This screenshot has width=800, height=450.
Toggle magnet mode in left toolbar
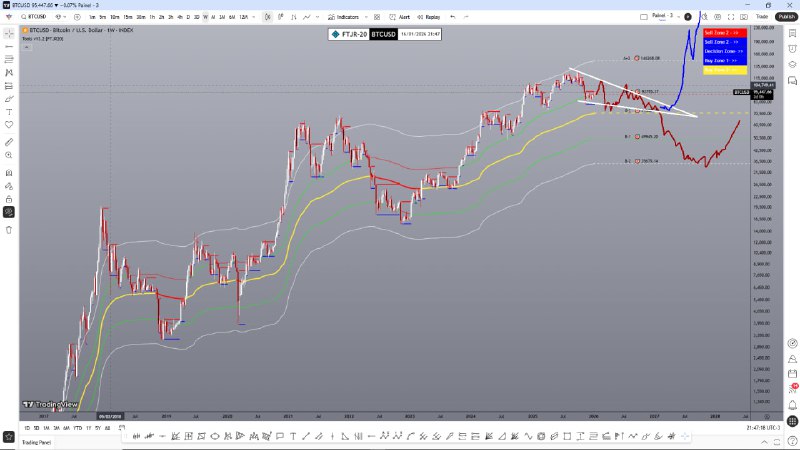[9, 173]
